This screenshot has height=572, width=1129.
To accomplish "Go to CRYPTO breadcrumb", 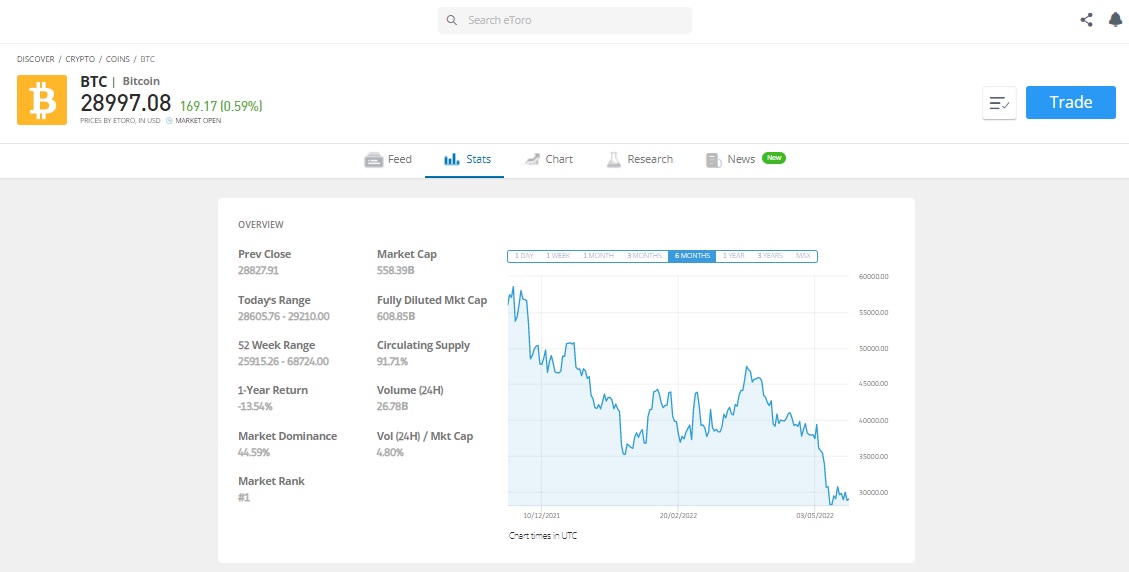I will [x=80, y=59].
